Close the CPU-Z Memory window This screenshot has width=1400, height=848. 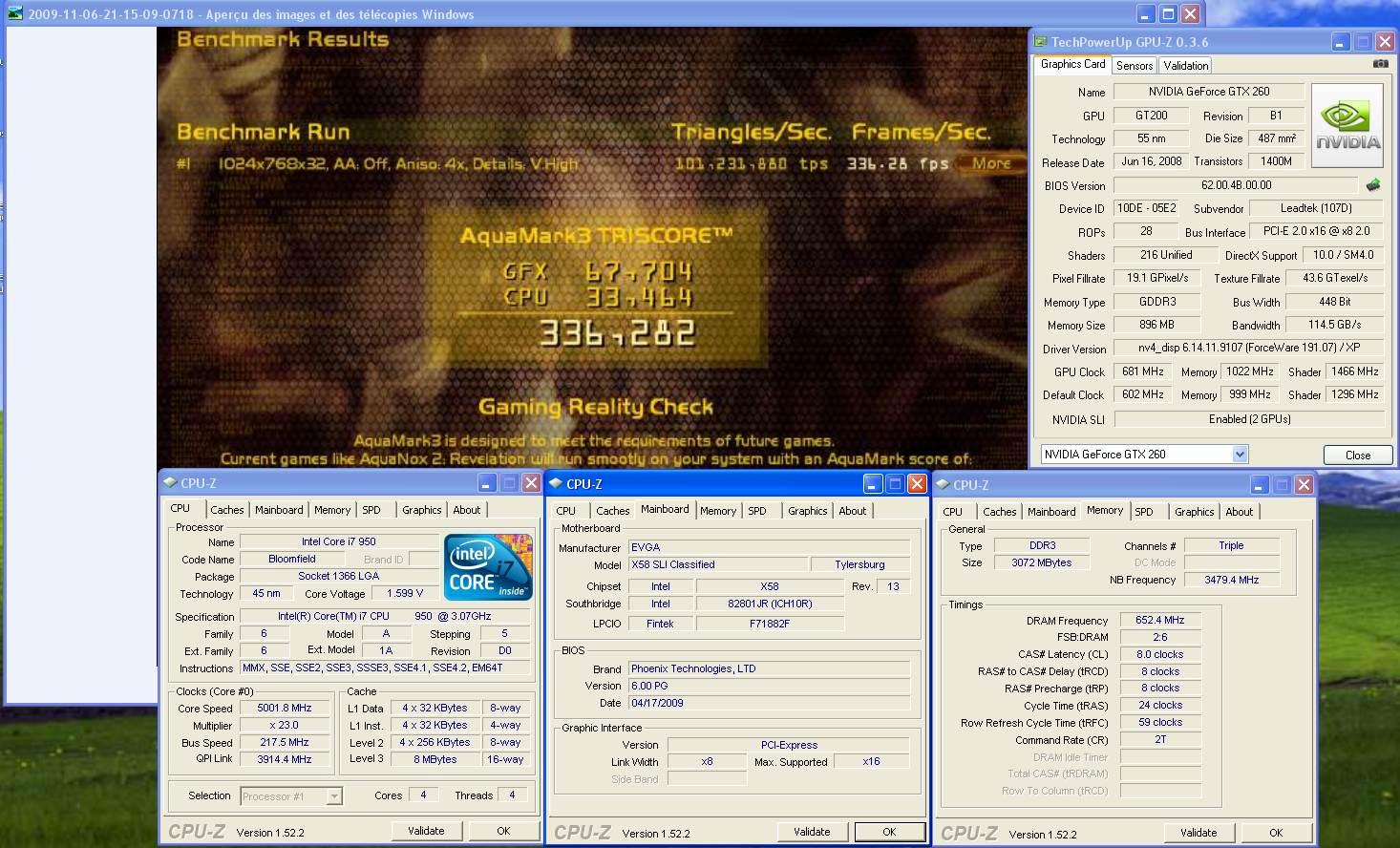[1303, 484]
